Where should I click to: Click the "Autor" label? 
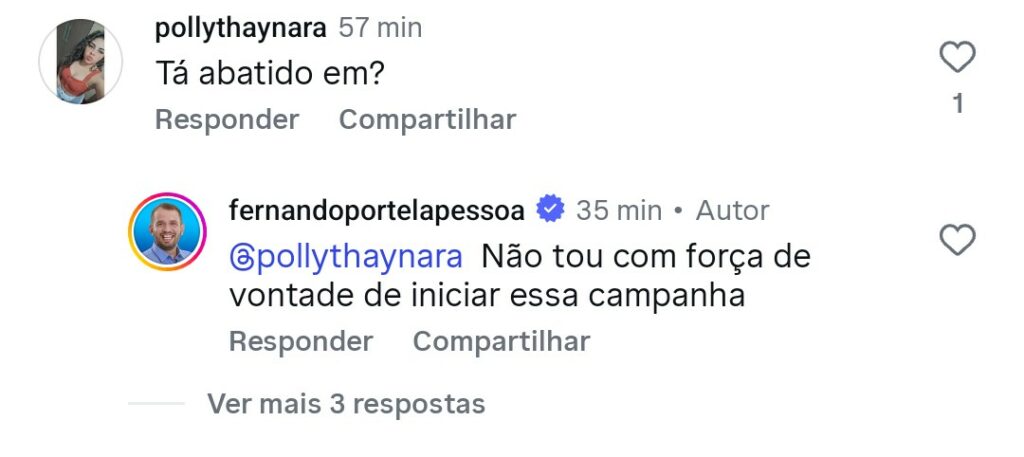click(732, 210)
